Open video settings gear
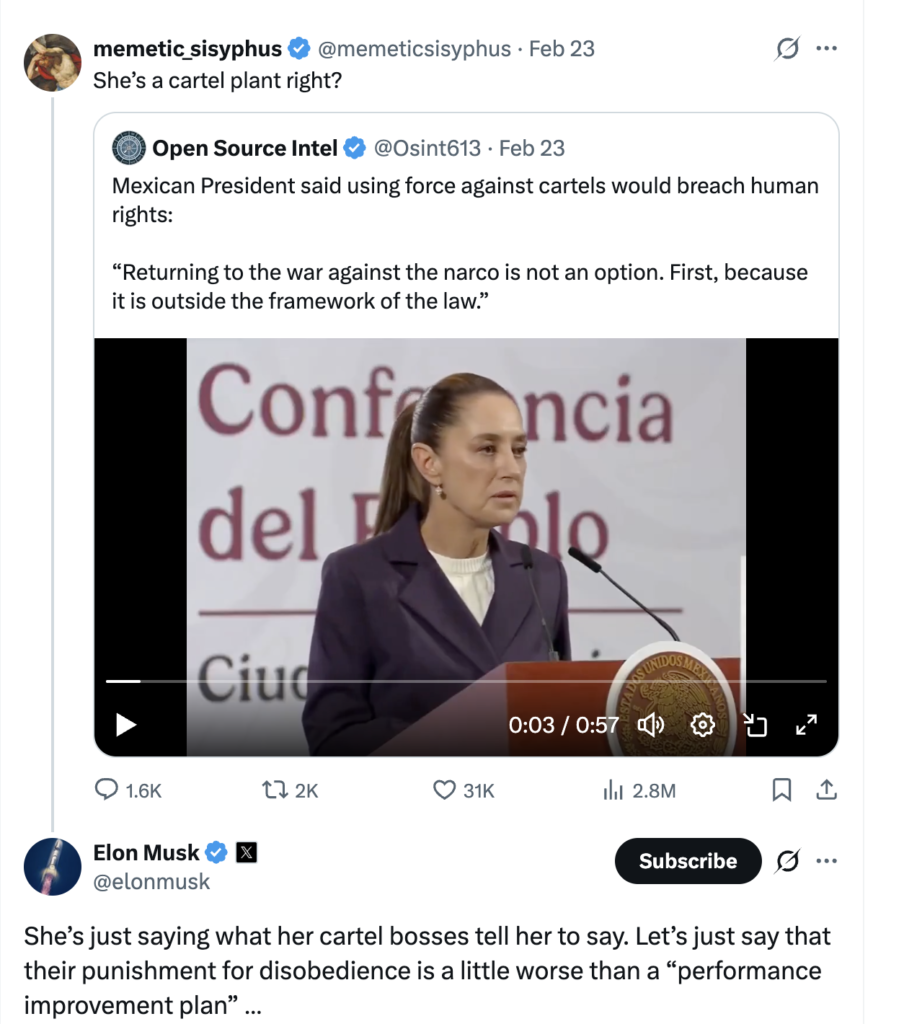 pos(703,724)
